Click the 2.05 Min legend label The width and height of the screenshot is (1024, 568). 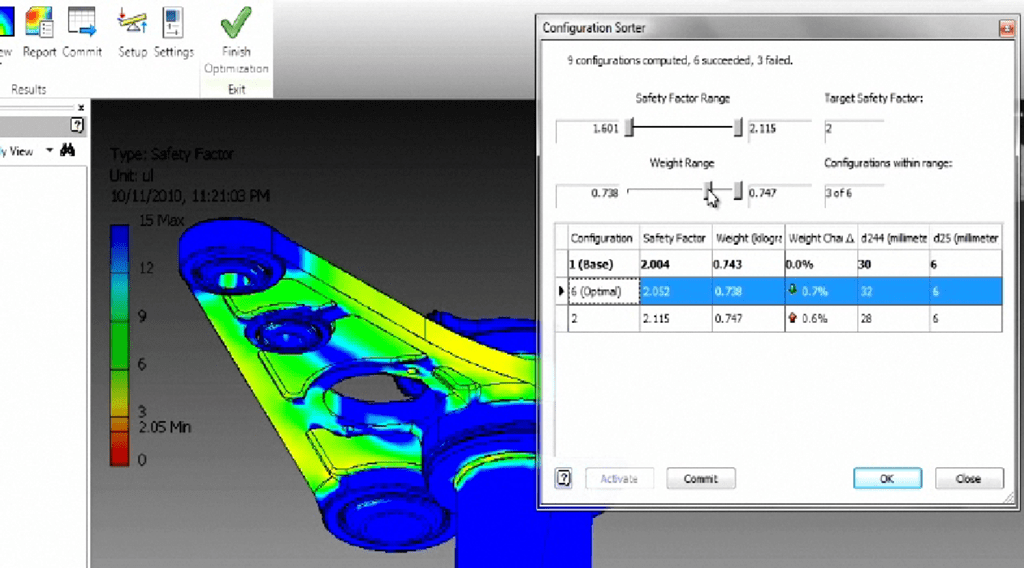pyautogui.click(x=165, y=428)
